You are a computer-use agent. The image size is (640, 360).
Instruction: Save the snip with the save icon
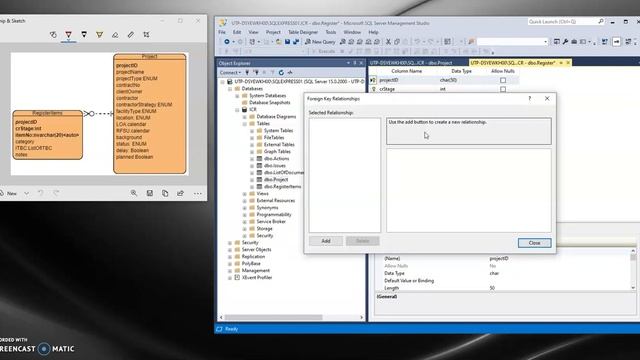tap(150, 193)
